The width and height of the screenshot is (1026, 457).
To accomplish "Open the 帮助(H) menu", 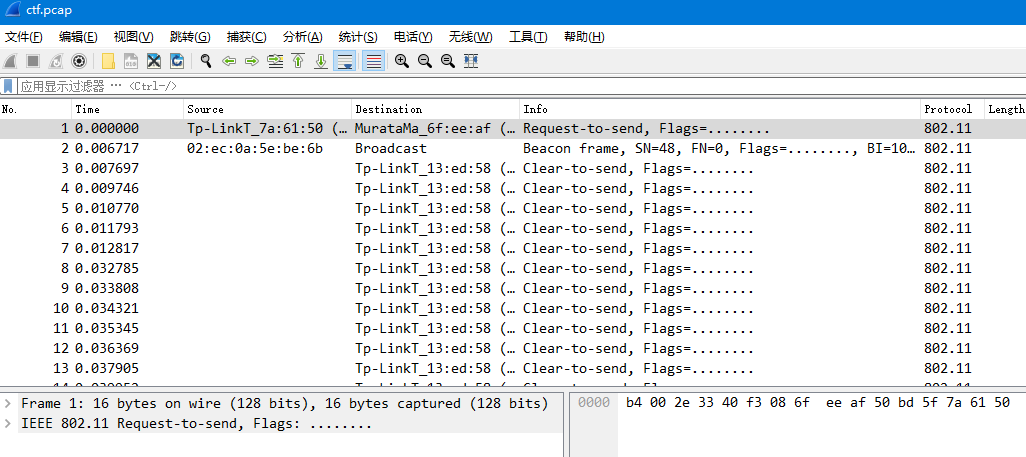I will (x=584, y=37).
